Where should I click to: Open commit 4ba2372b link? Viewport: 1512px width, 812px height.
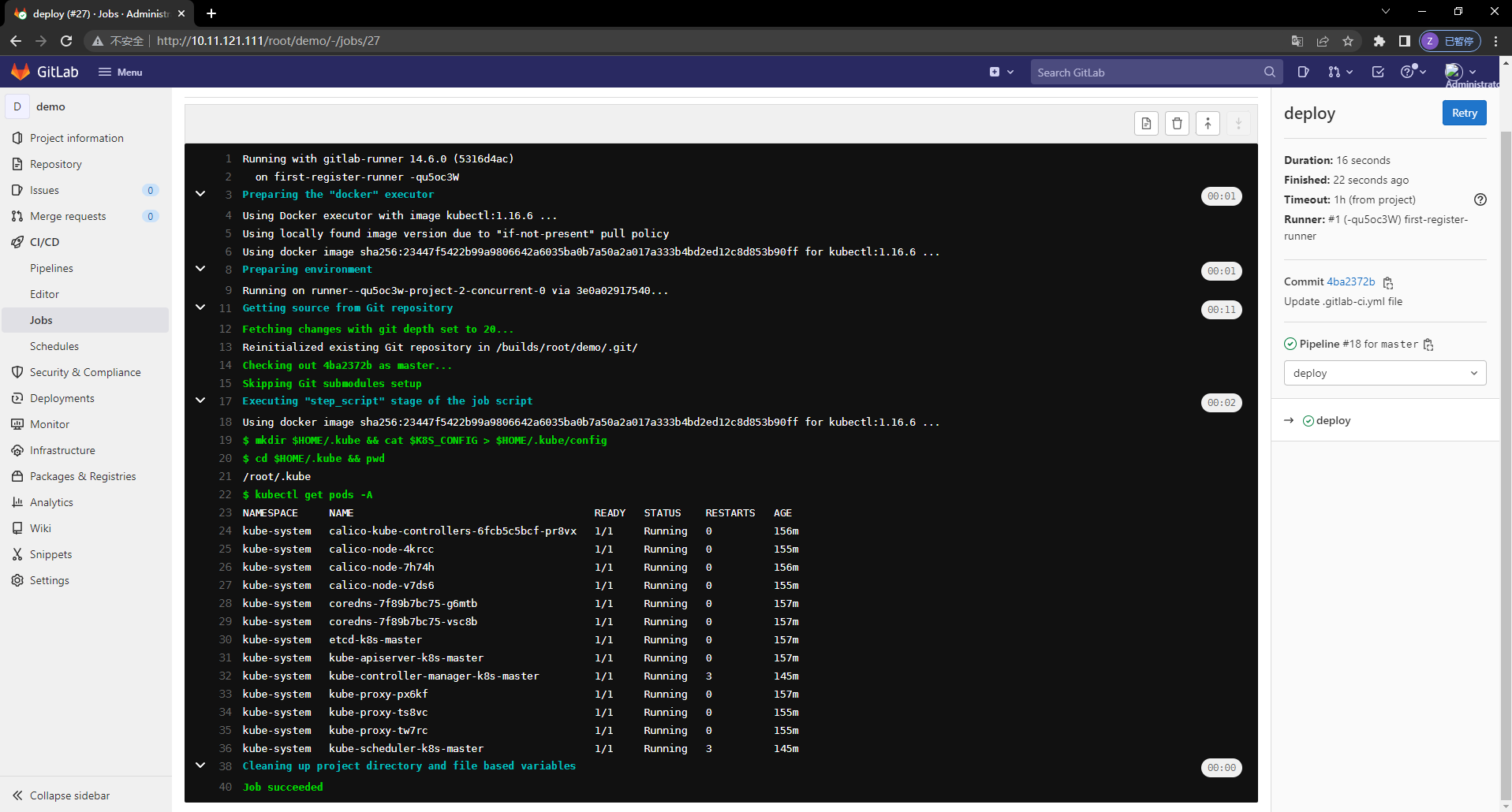tap(1350, 281)
